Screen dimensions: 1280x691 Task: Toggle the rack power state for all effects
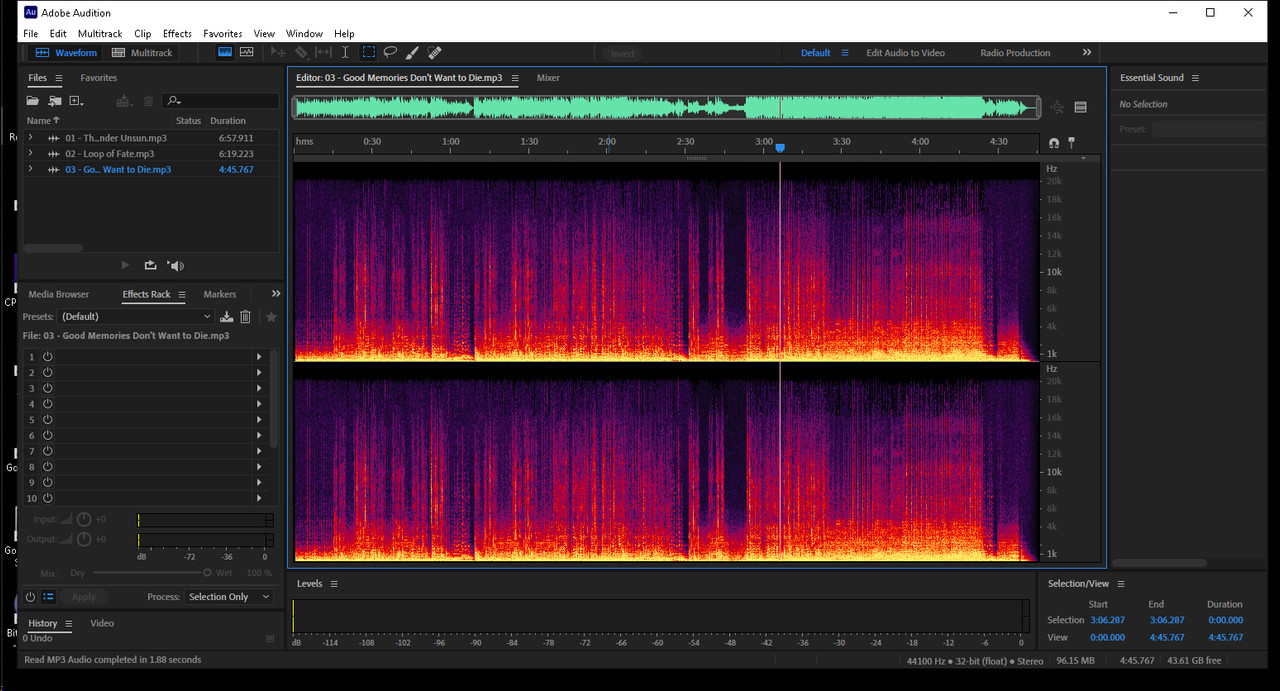coord(30,597)
